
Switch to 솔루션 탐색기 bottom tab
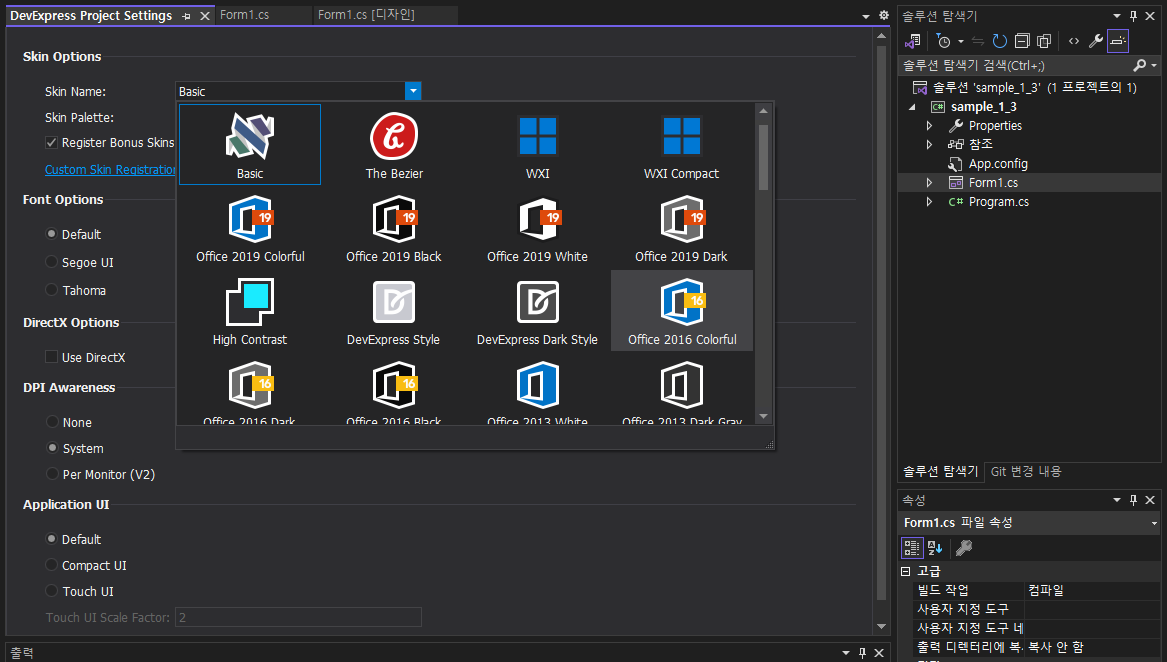click(941, 471)
